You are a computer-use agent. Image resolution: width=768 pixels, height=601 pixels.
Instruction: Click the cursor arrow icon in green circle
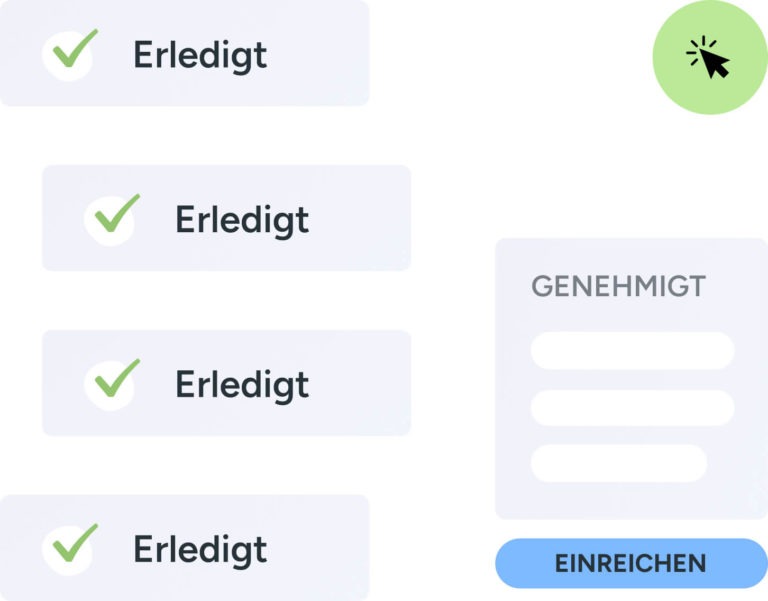[710, 58]
